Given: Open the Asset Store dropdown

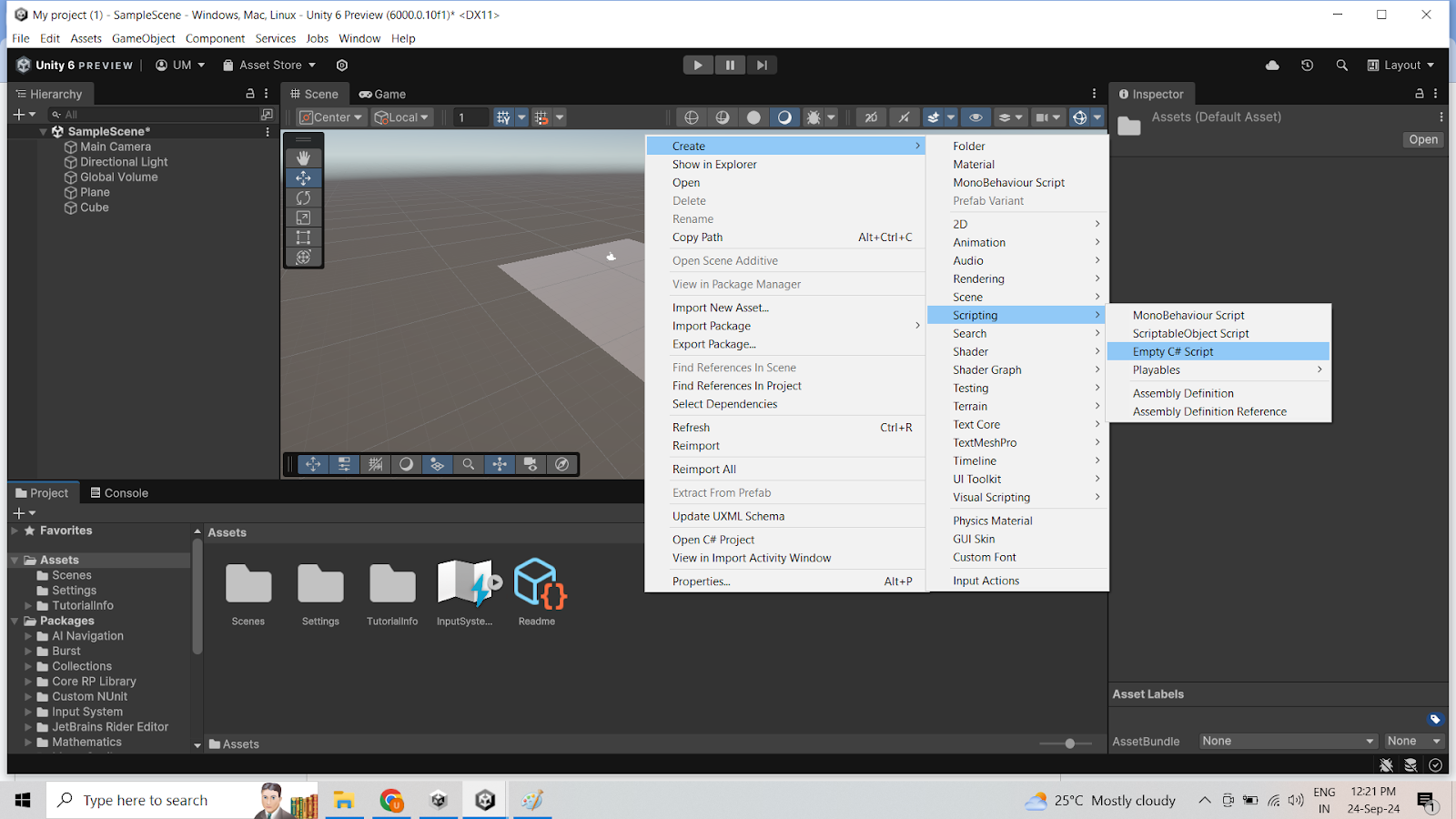Looking at the screenshot, I should [269, 66].
